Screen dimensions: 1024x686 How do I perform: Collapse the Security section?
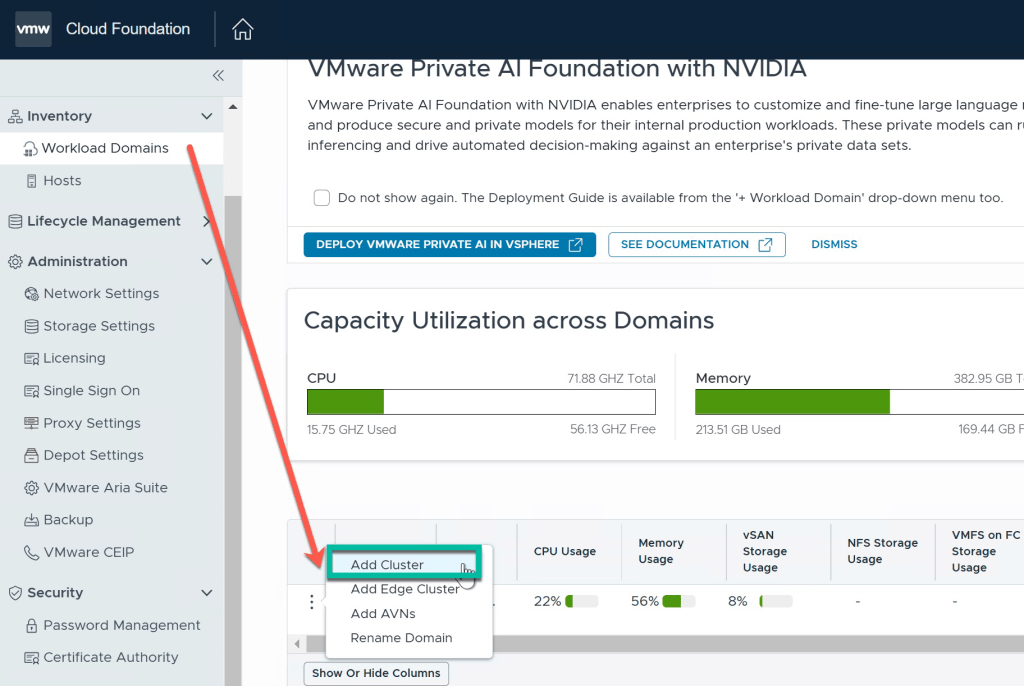[x=207, y=593]
